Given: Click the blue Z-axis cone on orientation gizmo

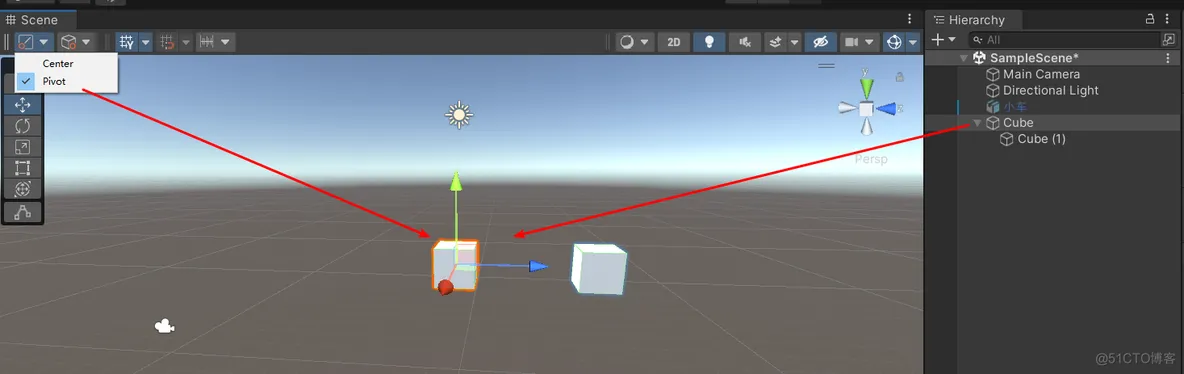Looking at the screenshot, I should pyautogui.click(x=887, y=109).
